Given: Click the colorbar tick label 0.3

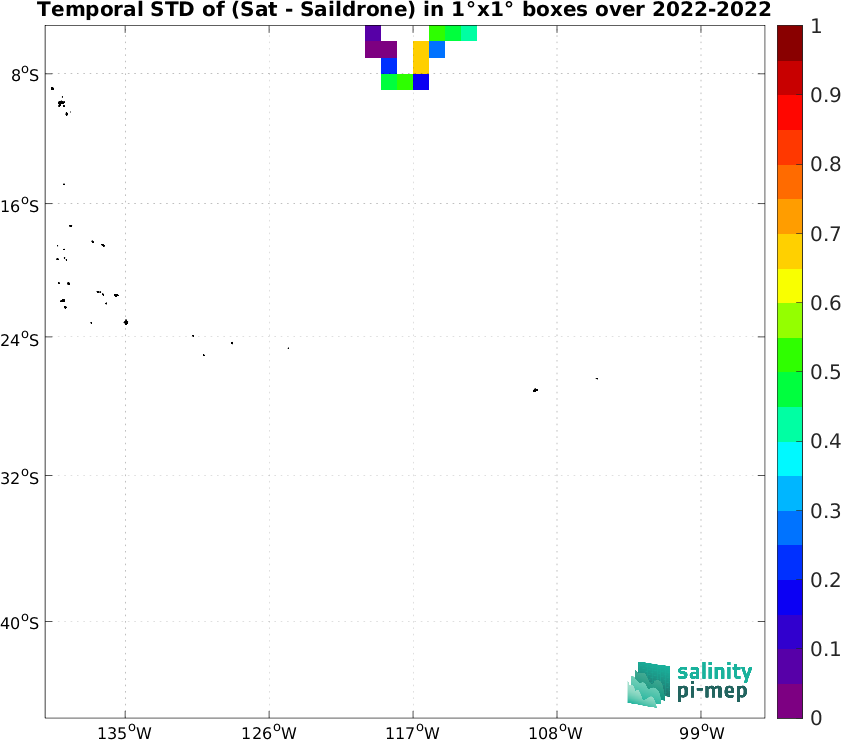Looking at the screenshot, I should tap(825, 510).
